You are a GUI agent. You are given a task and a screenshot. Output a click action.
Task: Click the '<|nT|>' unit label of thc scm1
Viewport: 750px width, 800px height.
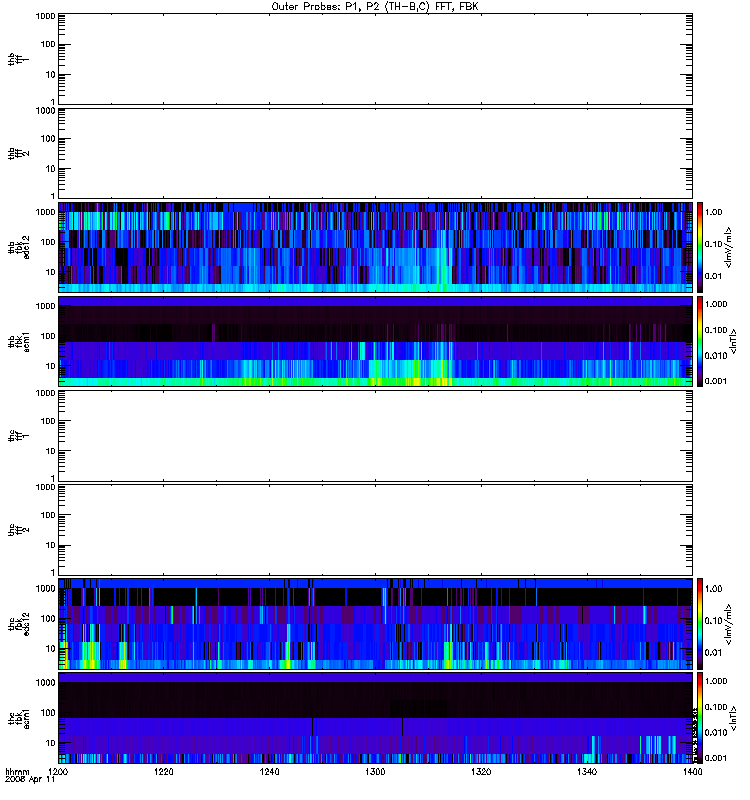(x=733, y=718)
